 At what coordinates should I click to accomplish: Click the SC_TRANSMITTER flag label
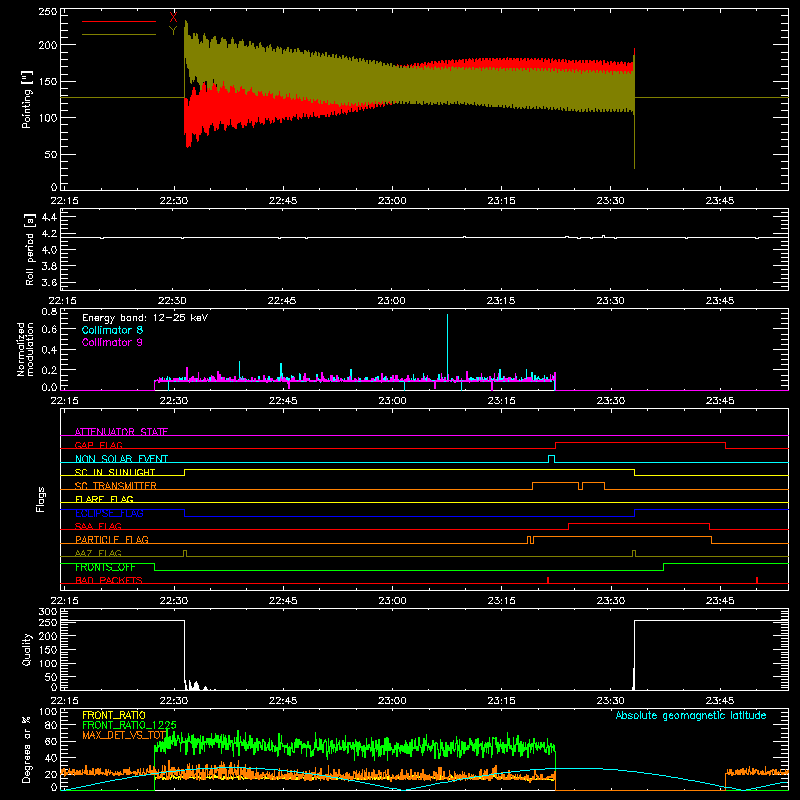pos(115,486)
